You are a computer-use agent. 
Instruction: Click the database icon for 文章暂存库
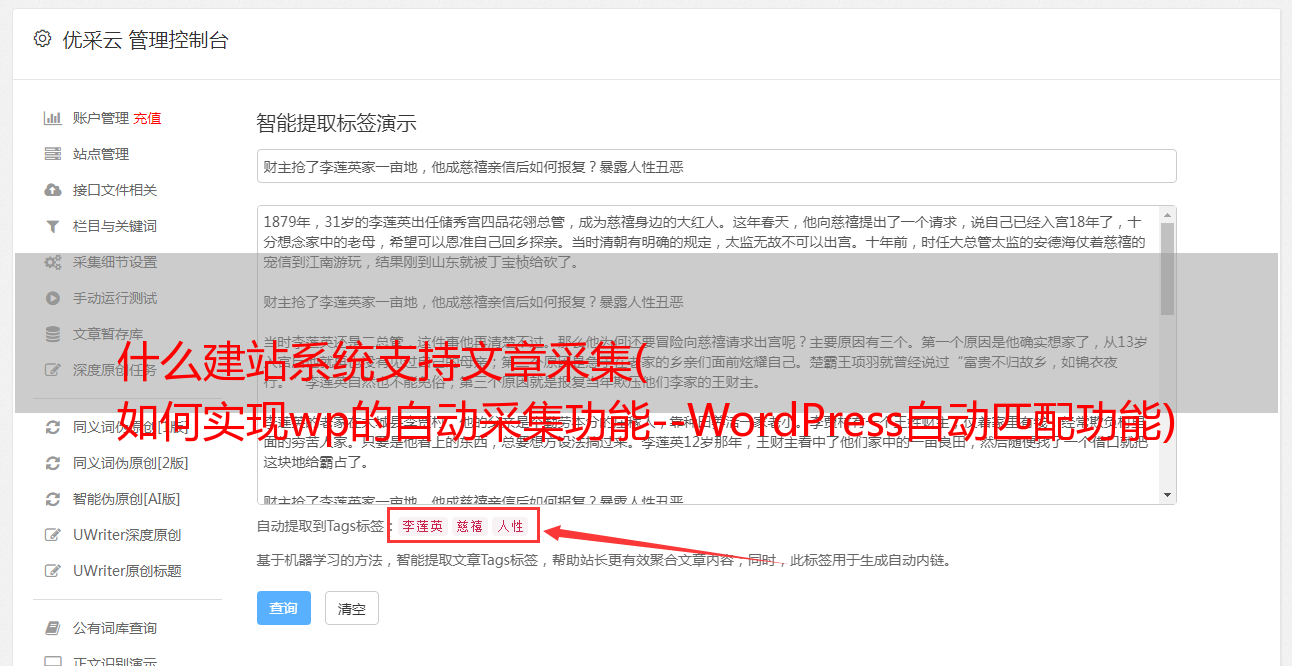pos(53,334)
